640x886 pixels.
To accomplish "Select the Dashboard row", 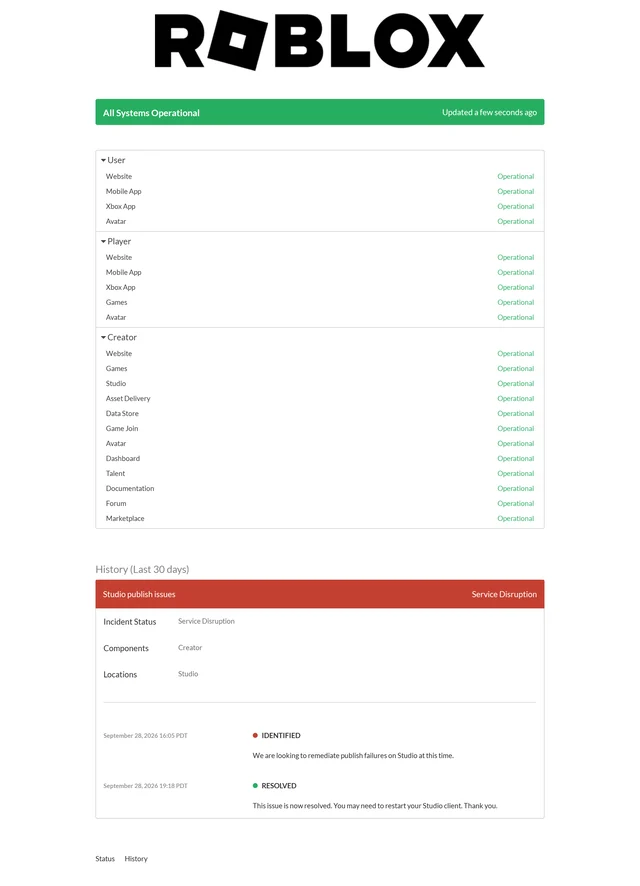I will (x=320, y=458).
